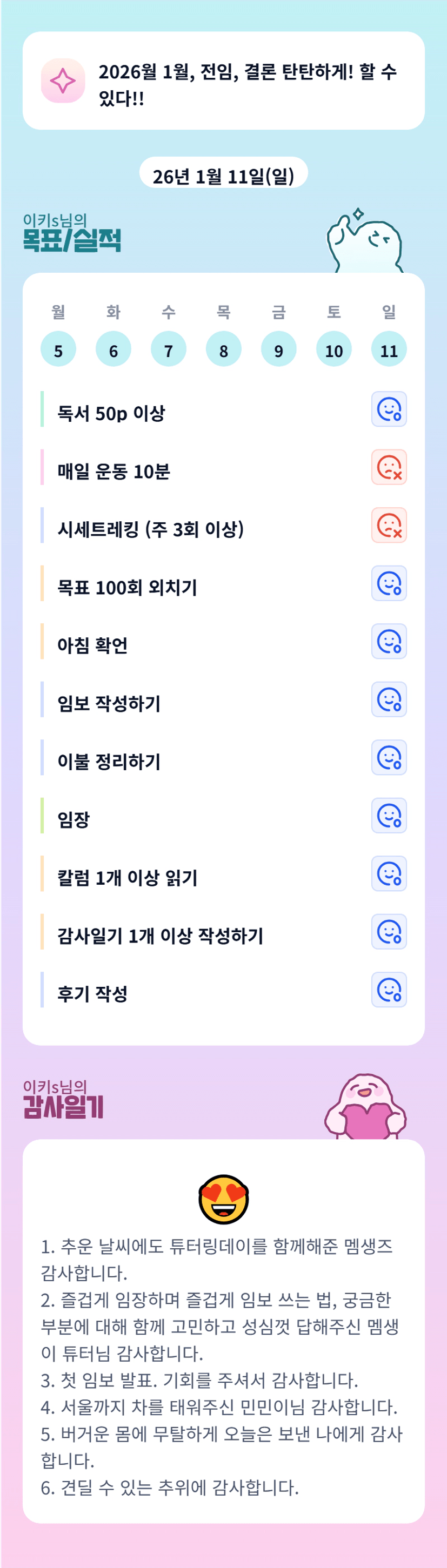
Task: Click the success icon next to 임보 작성하기
Action: click(x=389, y=699)
